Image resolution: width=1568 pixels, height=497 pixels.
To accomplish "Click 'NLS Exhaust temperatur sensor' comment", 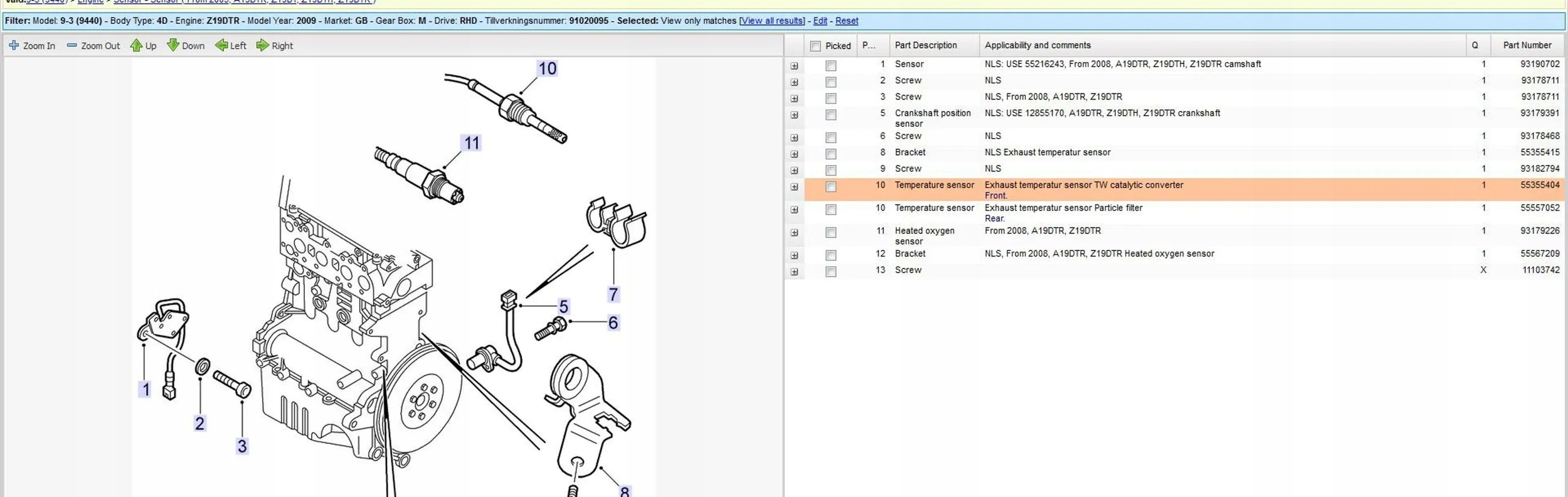I will click(x=1047, y=152).
